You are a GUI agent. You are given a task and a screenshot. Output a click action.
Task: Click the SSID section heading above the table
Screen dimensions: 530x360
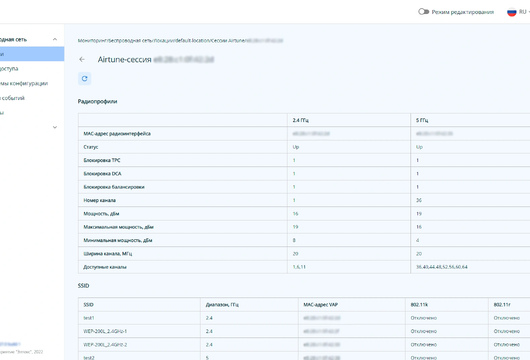pyautogui.click(x=83, y=286)
